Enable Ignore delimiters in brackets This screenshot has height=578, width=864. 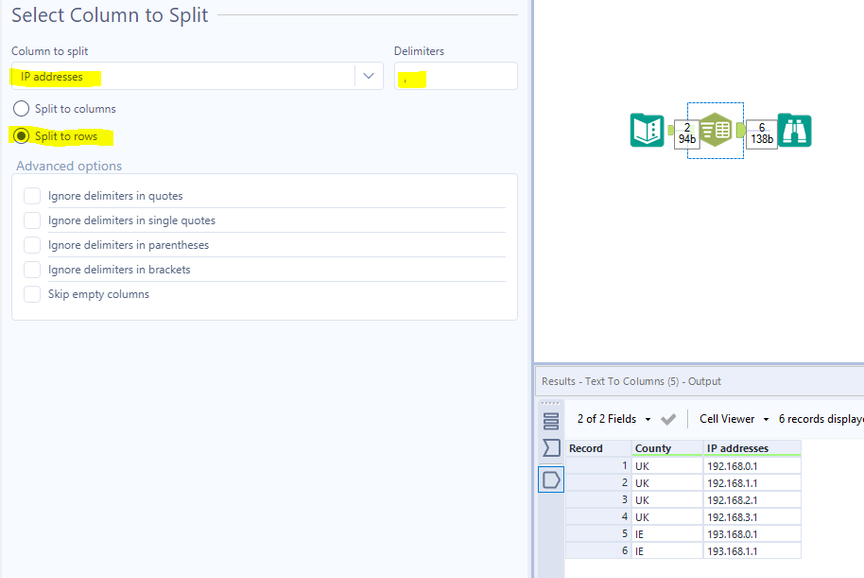point(32,269)
